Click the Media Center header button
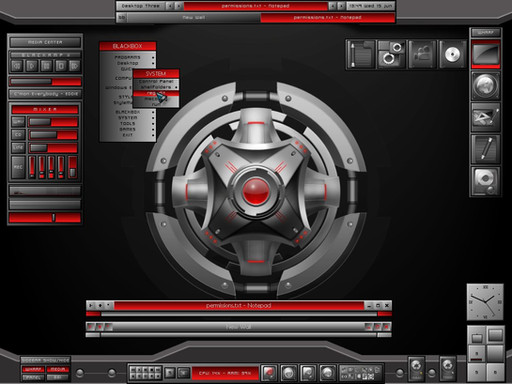The image size is (512, 384). click(45, 42)
